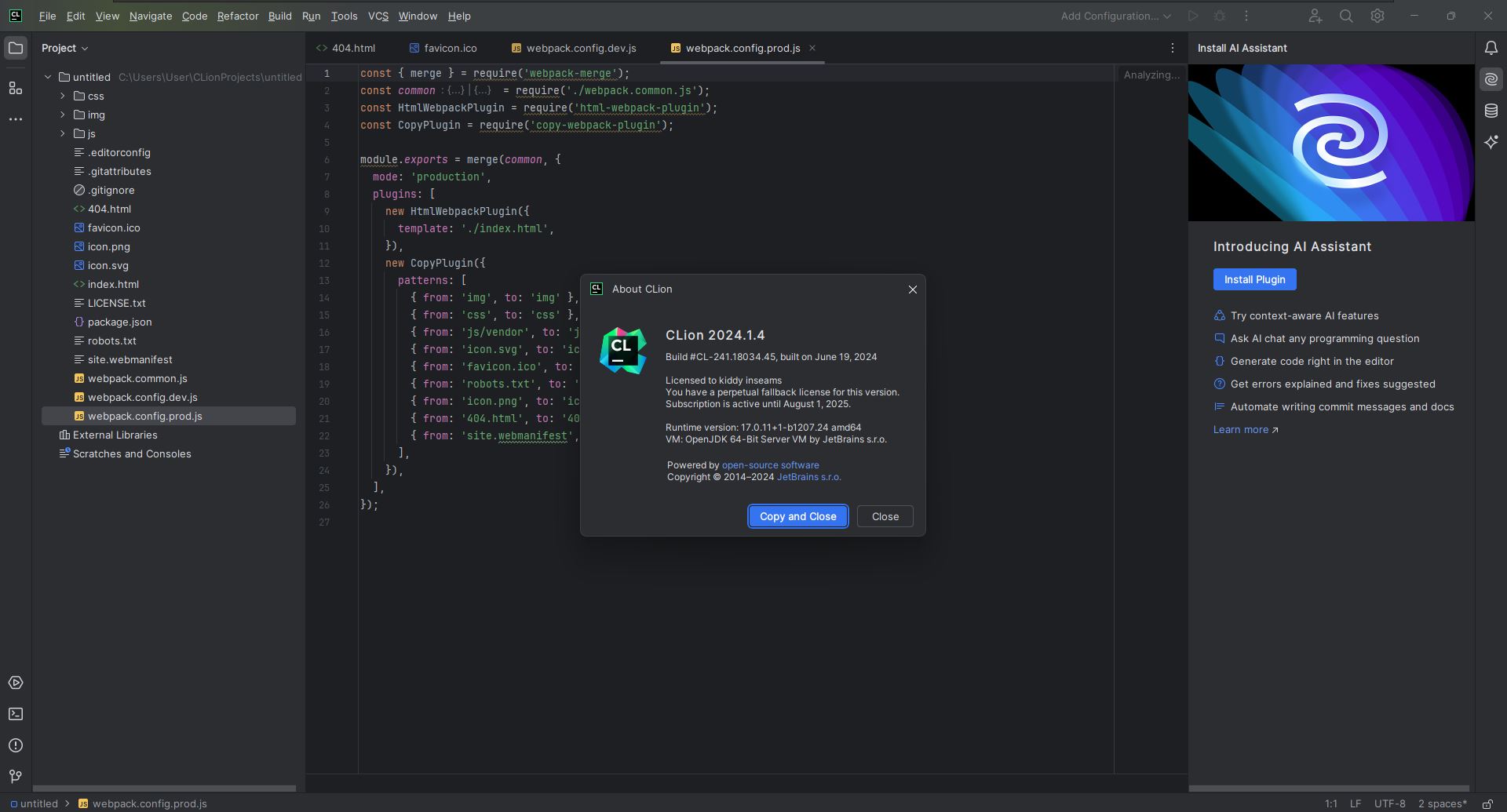
Task: Open the Problems tool window
Action: tap(15, 745)
